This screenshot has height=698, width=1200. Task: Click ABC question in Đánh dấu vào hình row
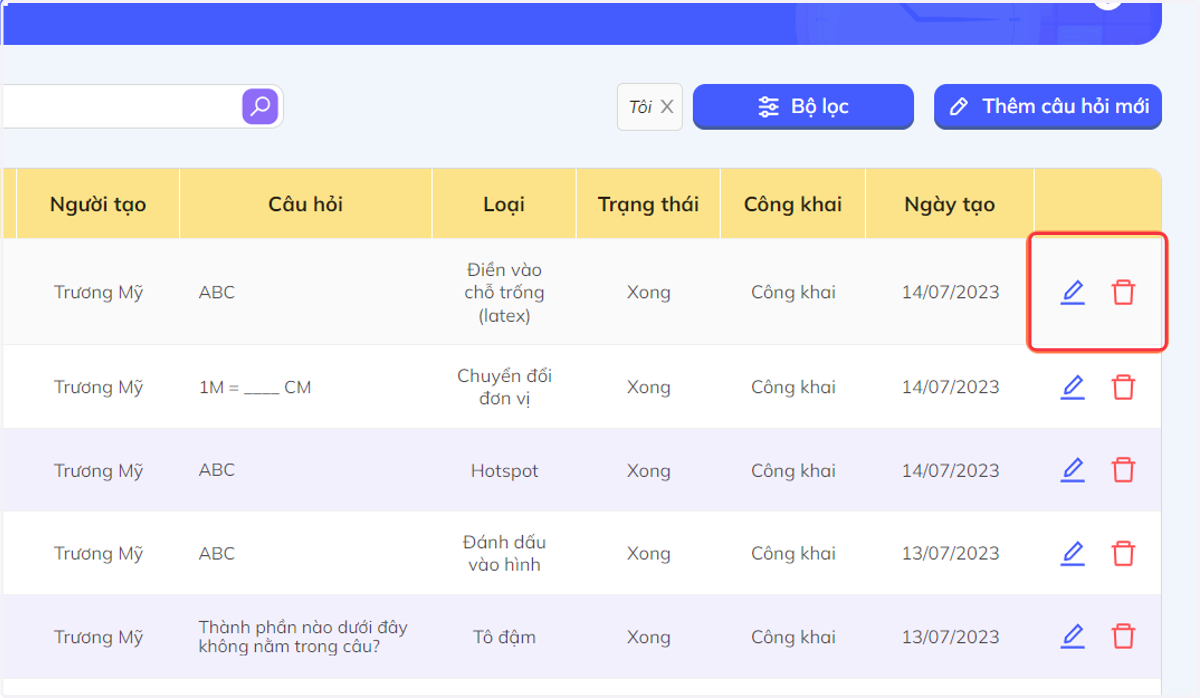tap(217, 553)
